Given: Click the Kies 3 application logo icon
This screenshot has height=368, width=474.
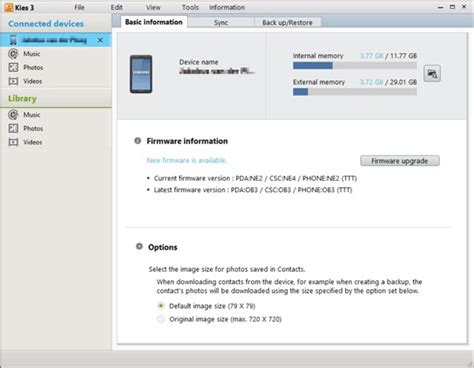Looking at the screenshot, I should click(9, 7).
